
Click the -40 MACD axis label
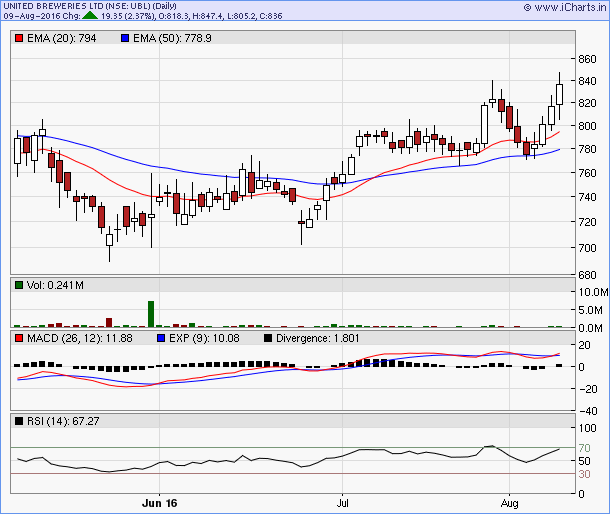(589, 411)
